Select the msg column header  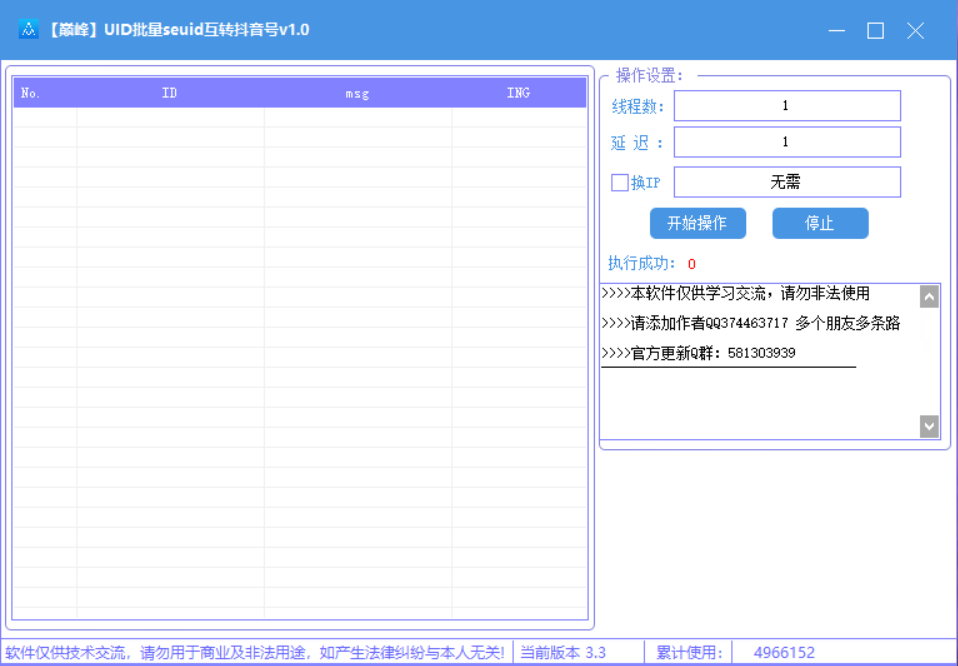(357, 92)
